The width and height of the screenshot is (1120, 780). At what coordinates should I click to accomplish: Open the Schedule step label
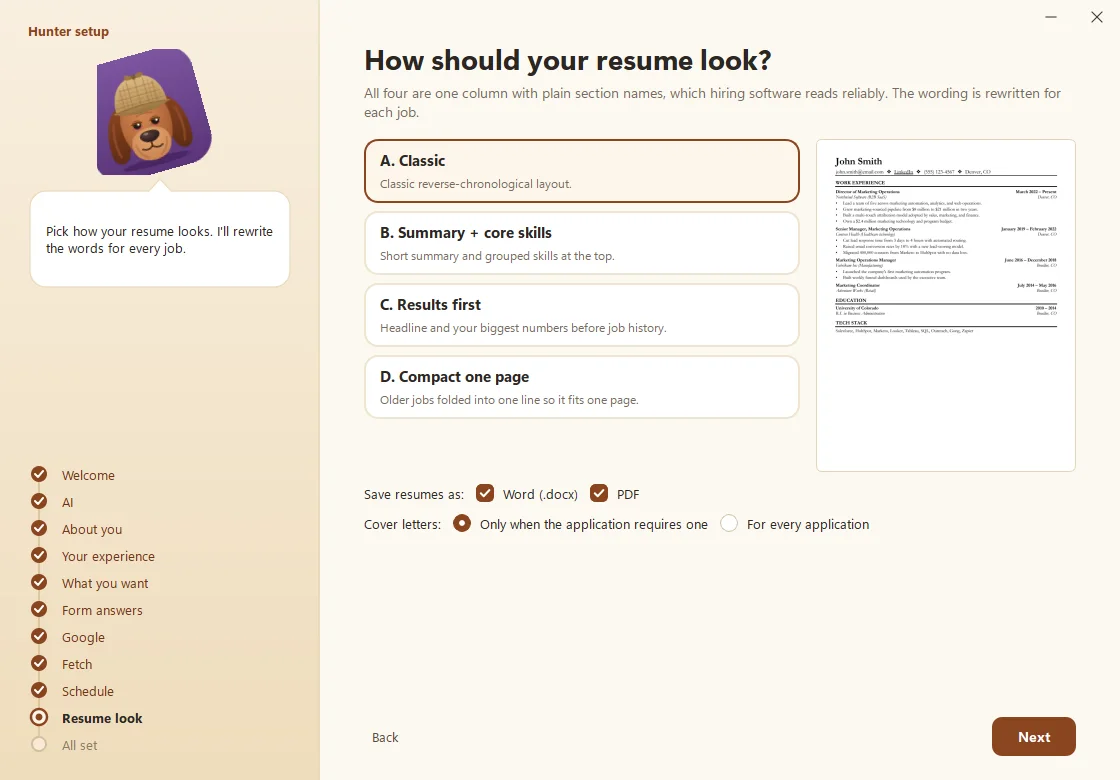[x=87, y=691]
